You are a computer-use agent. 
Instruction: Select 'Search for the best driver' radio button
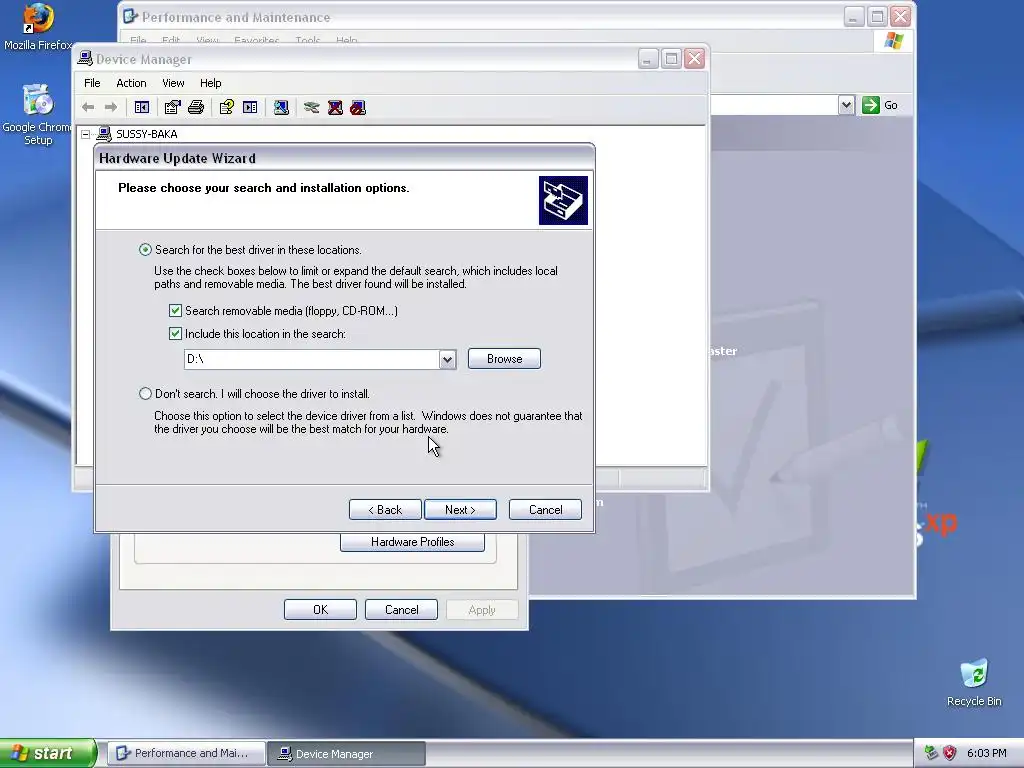point(145,249)
